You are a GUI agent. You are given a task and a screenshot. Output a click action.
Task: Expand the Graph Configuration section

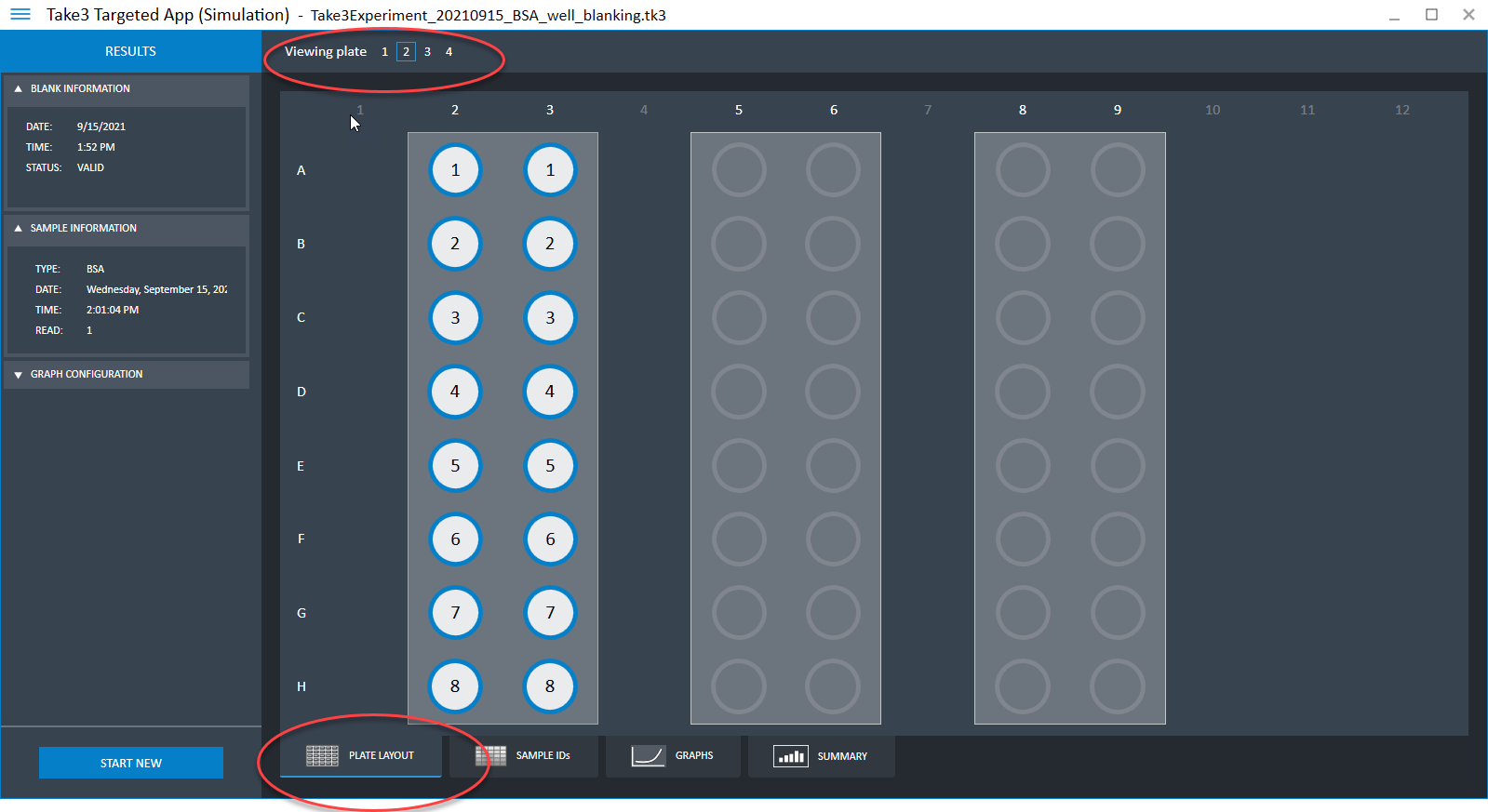[18, 375]
